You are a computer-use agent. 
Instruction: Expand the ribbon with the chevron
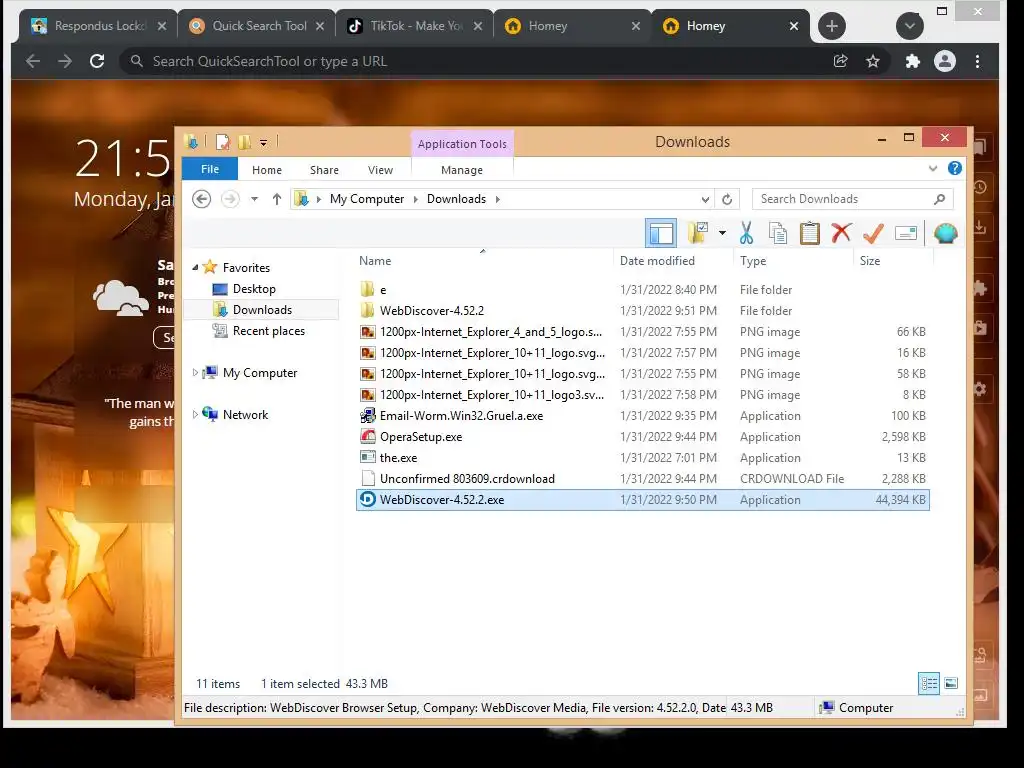(x=933, y=168)
